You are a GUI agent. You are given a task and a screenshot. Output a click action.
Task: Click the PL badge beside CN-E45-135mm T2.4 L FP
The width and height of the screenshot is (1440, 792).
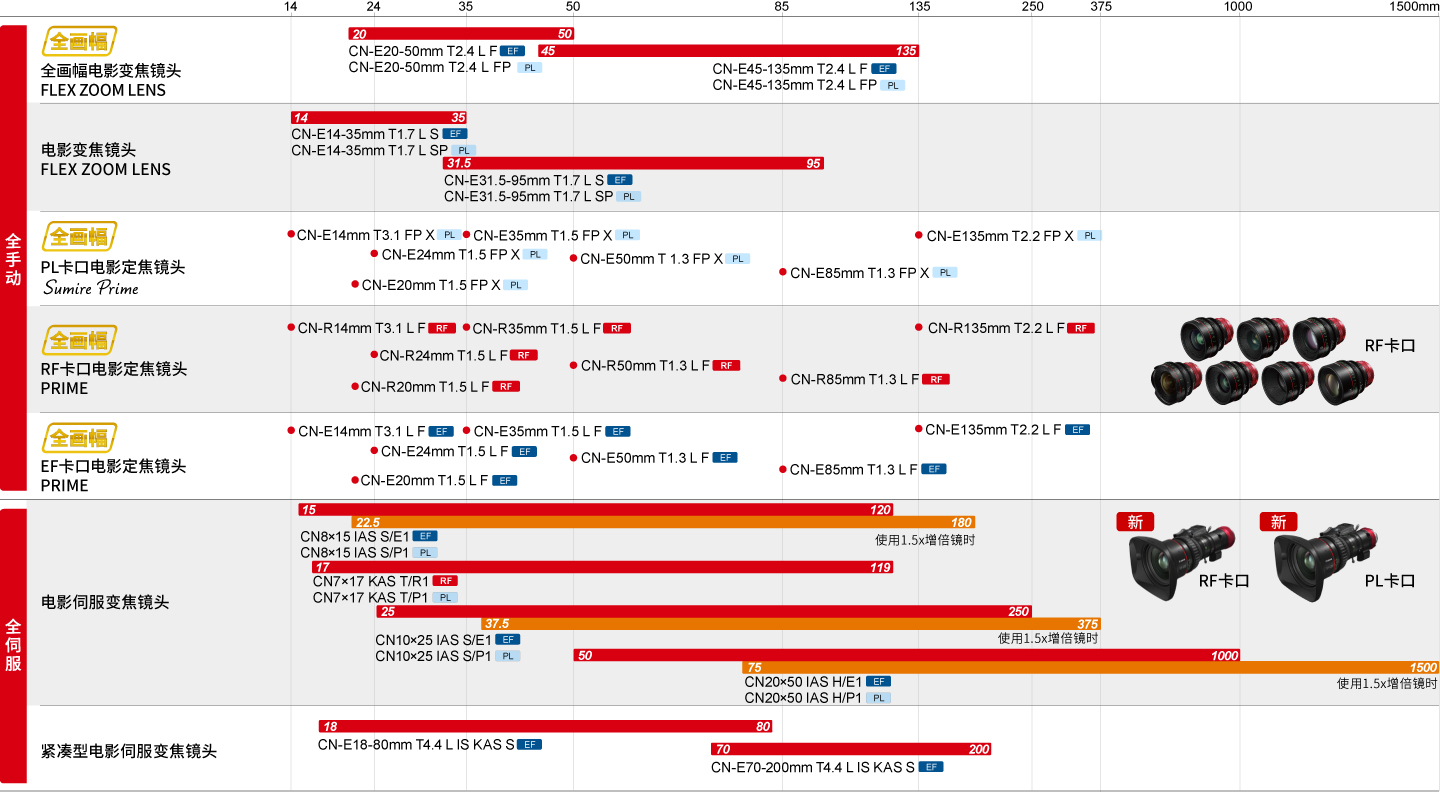pos(892,86)
